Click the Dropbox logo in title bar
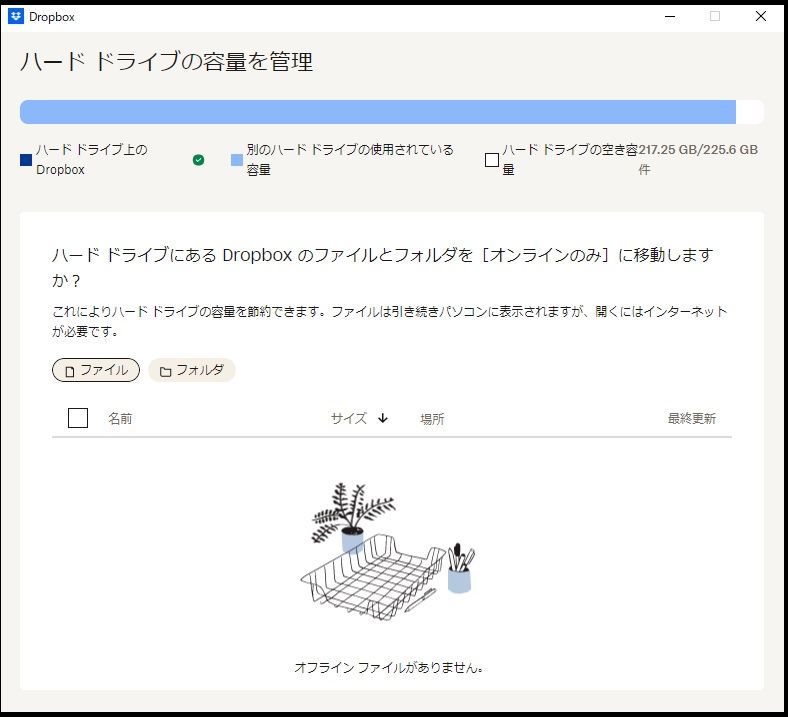 click(16, 17)
